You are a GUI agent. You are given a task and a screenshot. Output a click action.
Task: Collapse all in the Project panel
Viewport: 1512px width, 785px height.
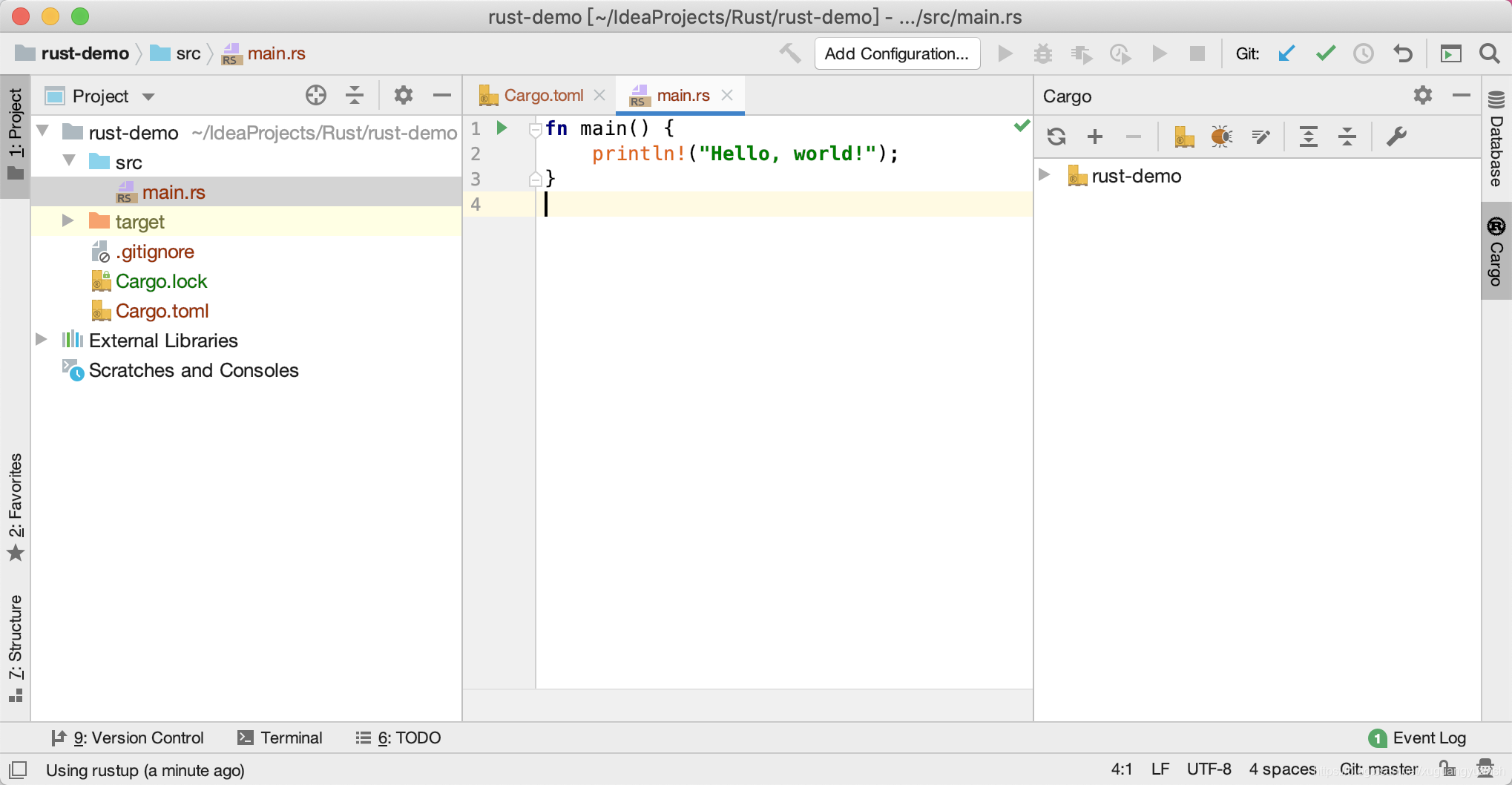click(355, 96)
